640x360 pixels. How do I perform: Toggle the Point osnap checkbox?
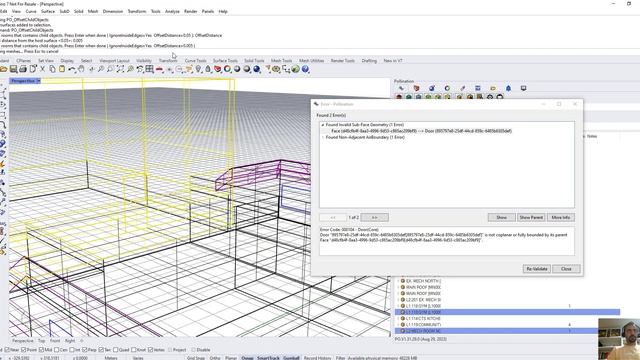tap(23, 350)
